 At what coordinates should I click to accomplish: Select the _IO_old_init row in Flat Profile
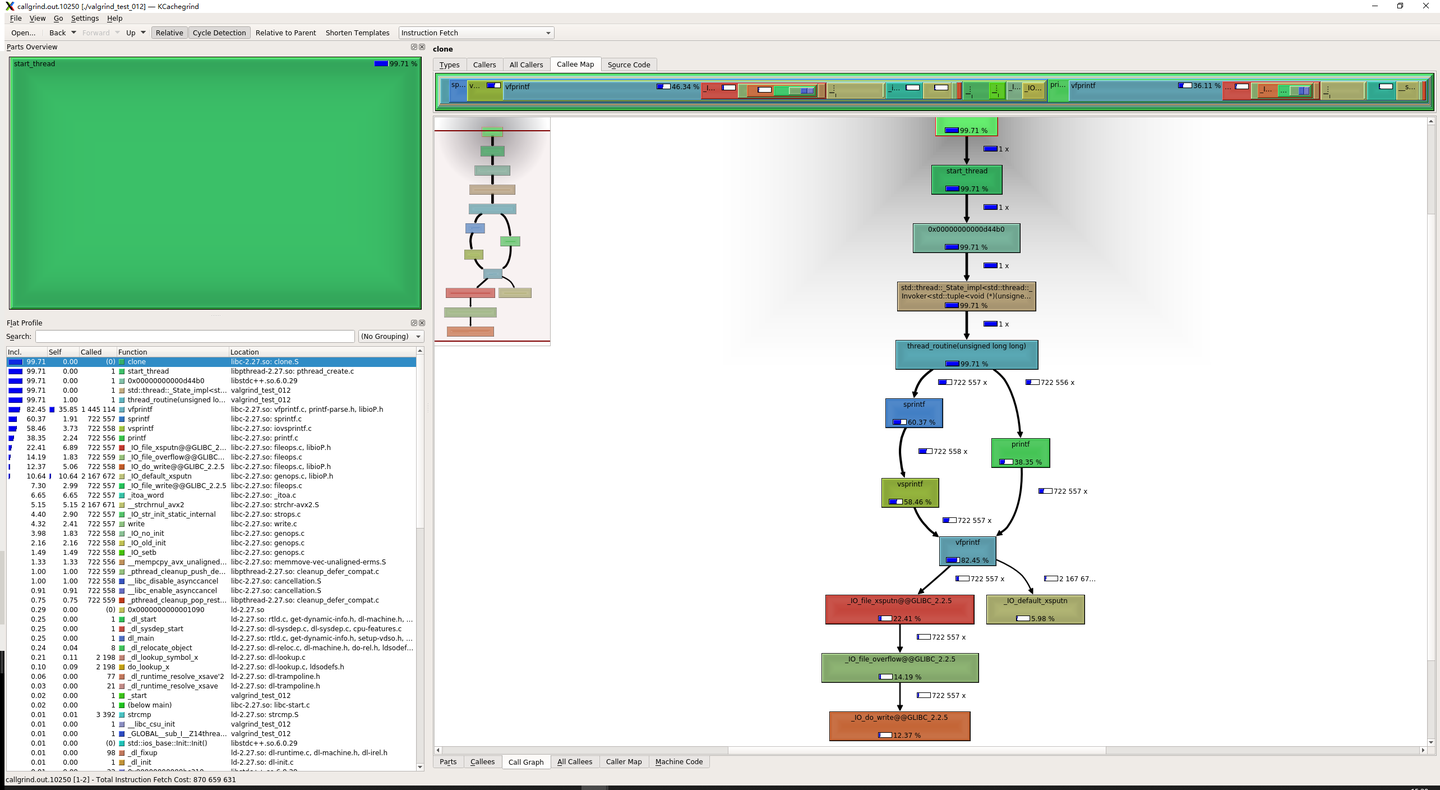[x=212, y=543]
